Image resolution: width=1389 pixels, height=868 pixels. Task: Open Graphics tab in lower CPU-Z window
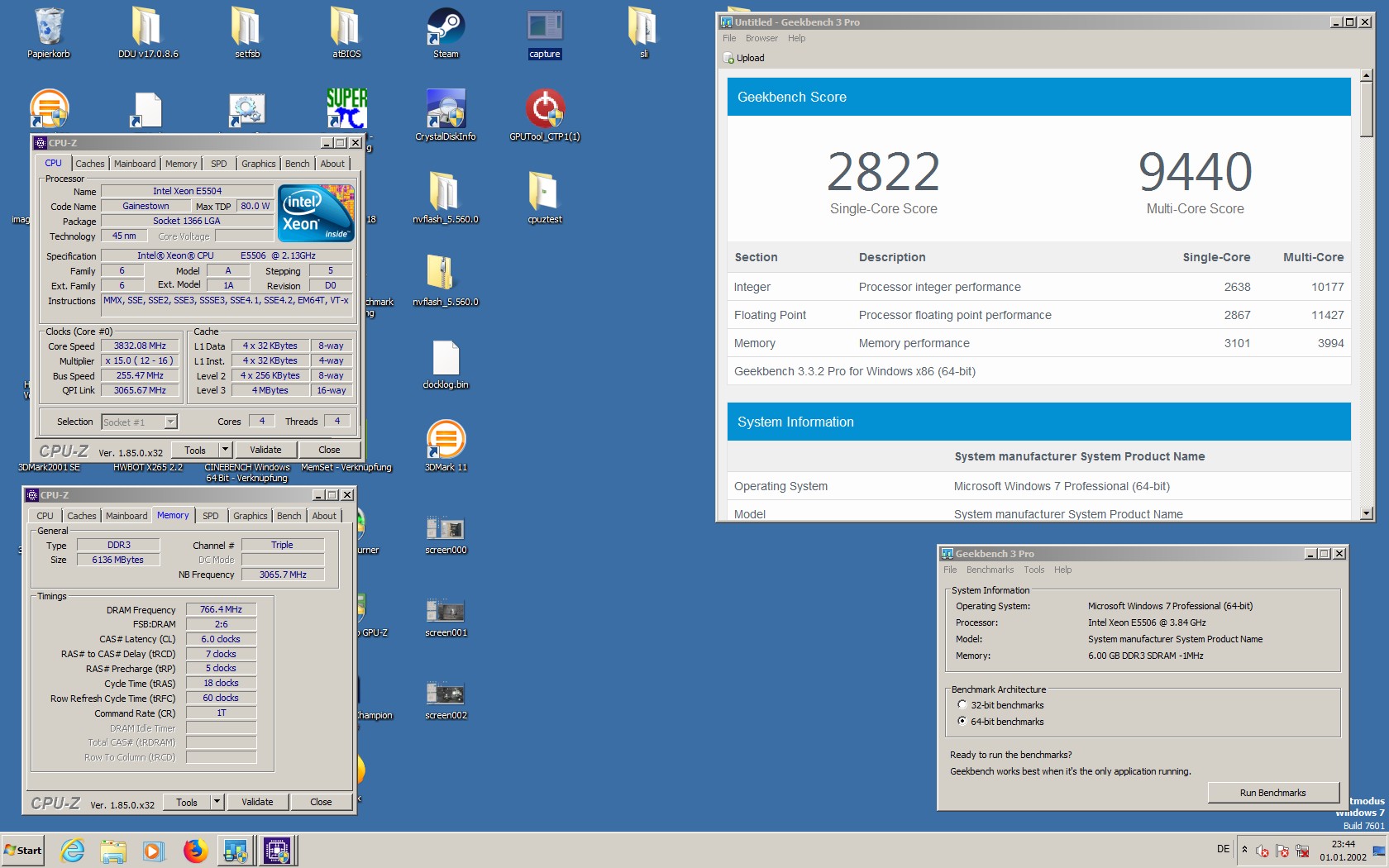pyautogui.click(x=251, y=516)
